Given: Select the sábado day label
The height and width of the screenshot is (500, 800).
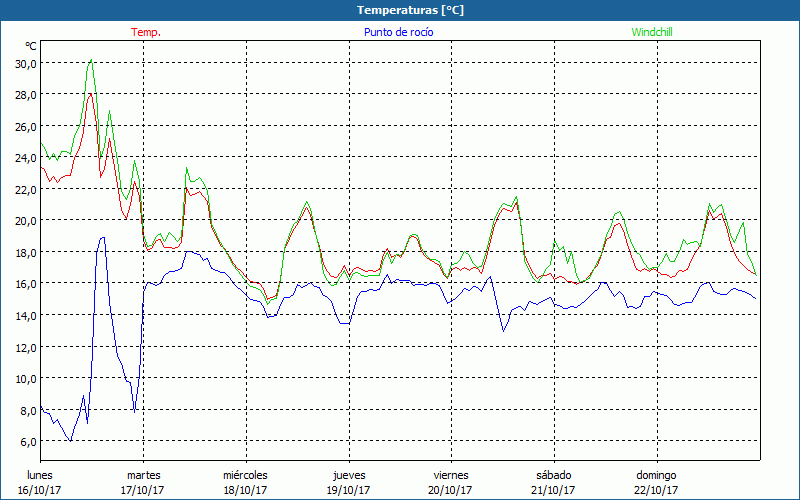Looking at the screenshot, I should point(553,474).
